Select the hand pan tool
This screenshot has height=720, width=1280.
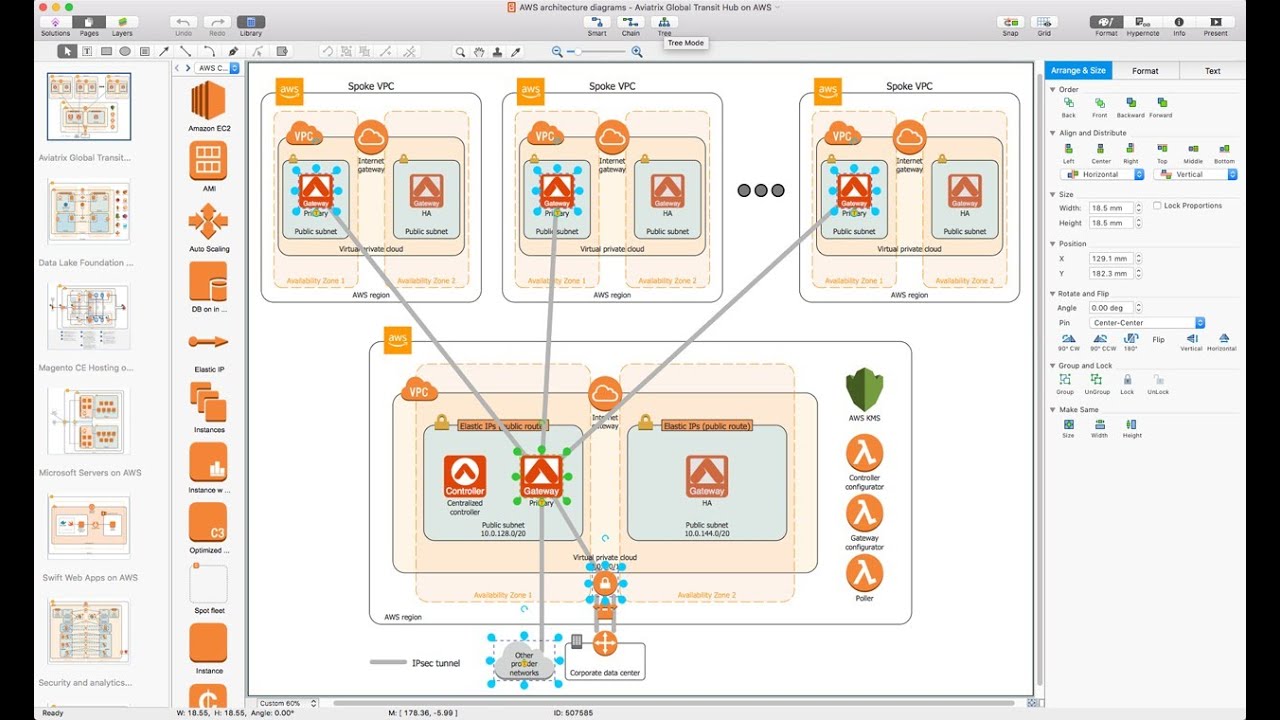tap(479, 52)
